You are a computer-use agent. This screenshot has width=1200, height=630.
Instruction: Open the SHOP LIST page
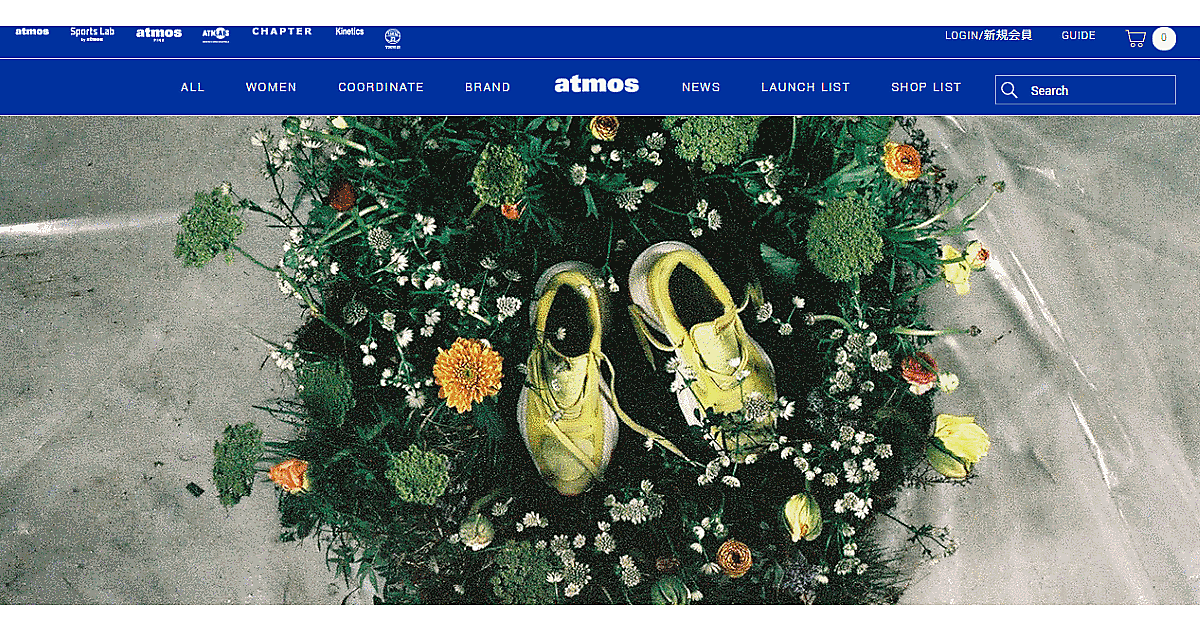point(926,87)
